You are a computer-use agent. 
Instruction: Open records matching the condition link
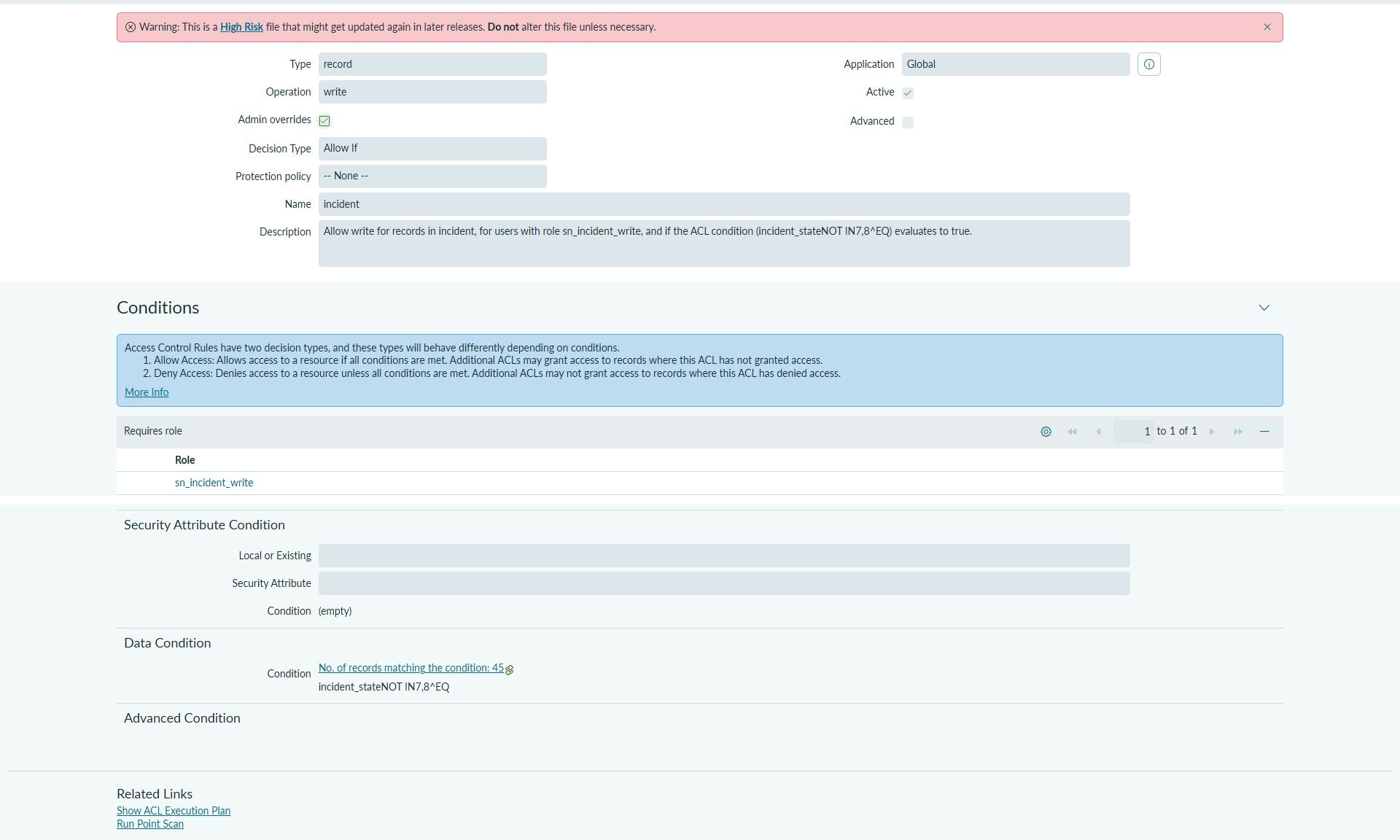[x=411, y=668]
